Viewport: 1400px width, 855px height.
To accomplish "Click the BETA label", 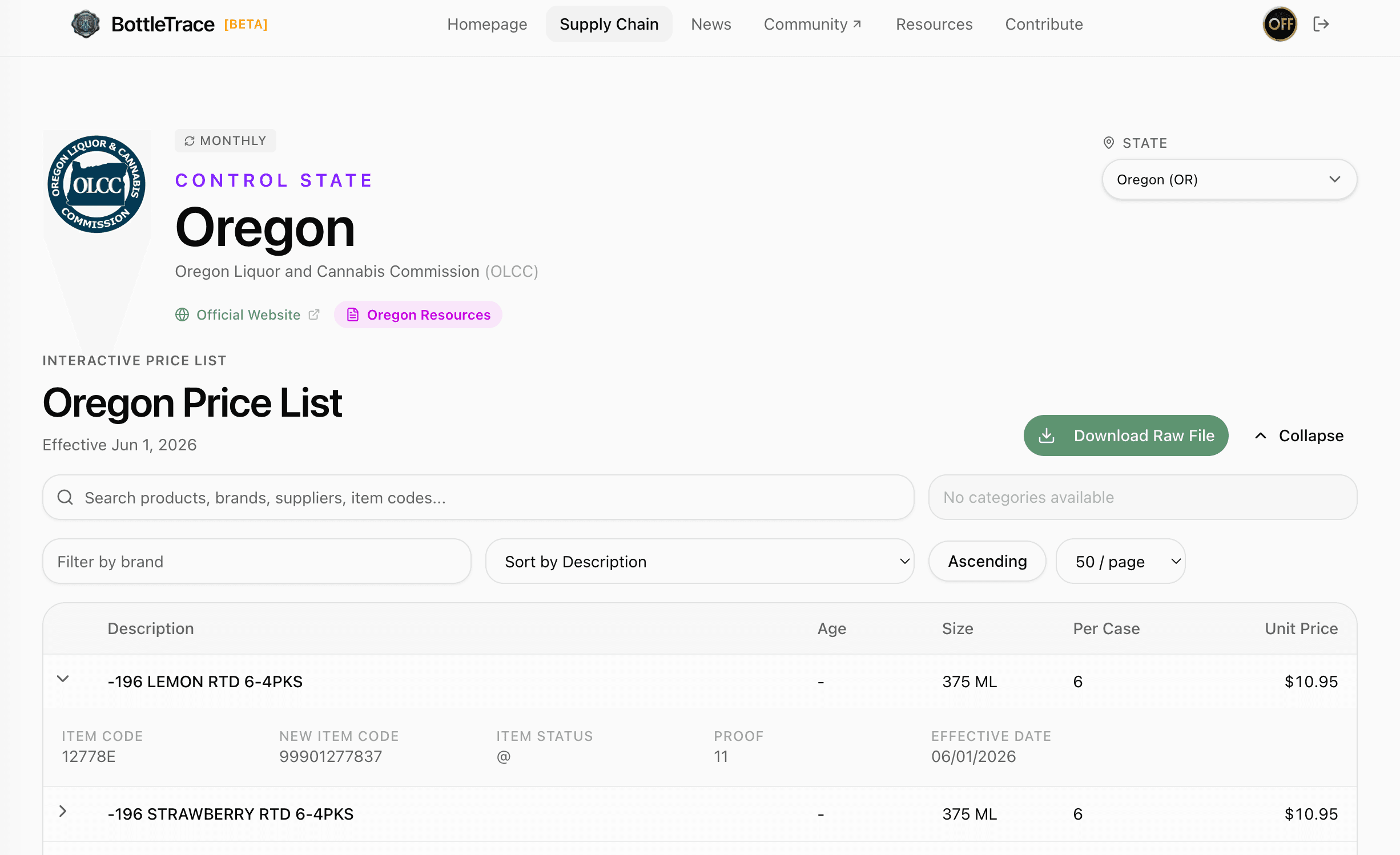I will tap(246, 24).
